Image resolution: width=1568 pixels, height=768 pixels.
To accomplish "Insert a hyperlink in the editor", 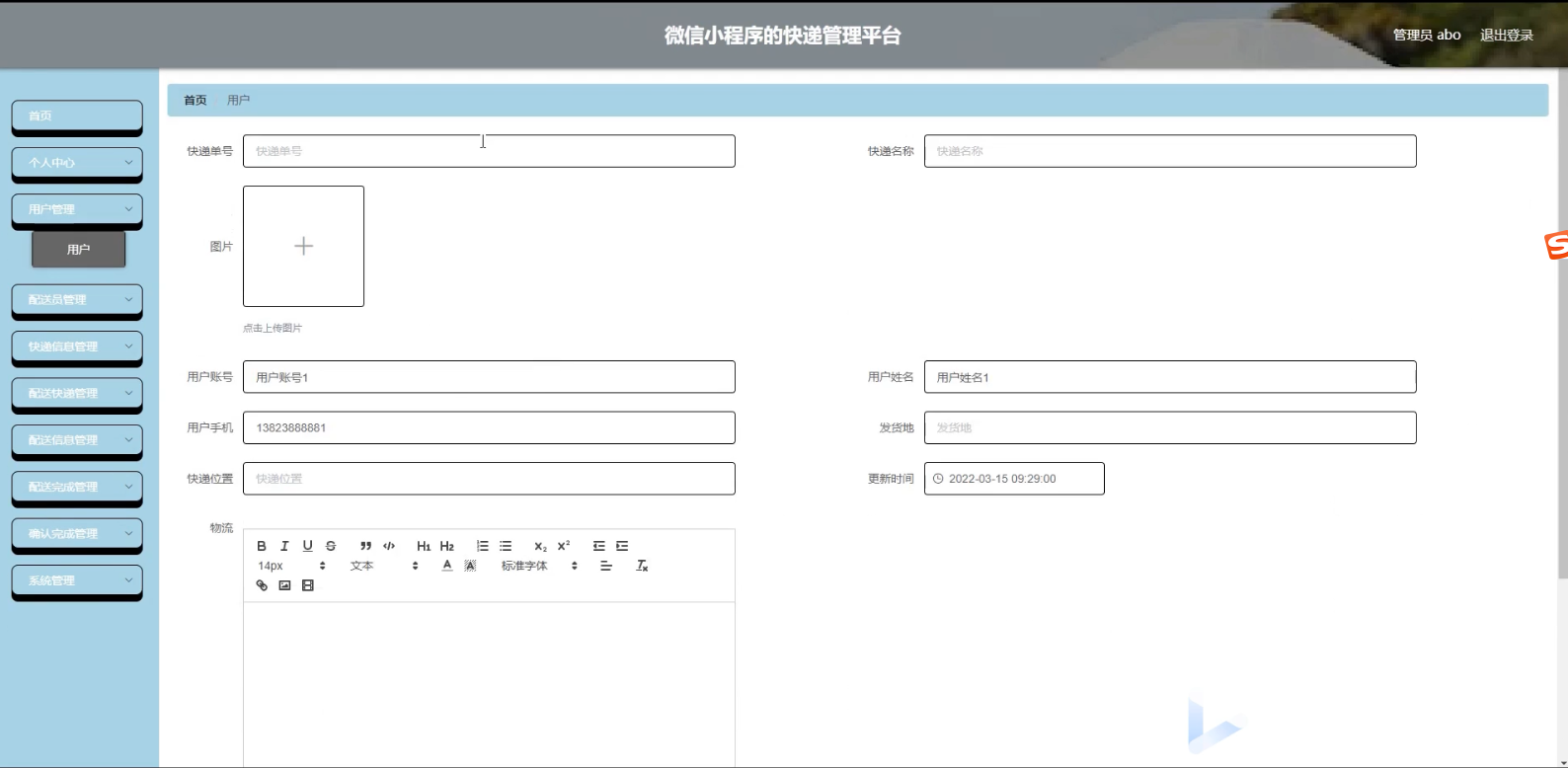I will point(262,585).
